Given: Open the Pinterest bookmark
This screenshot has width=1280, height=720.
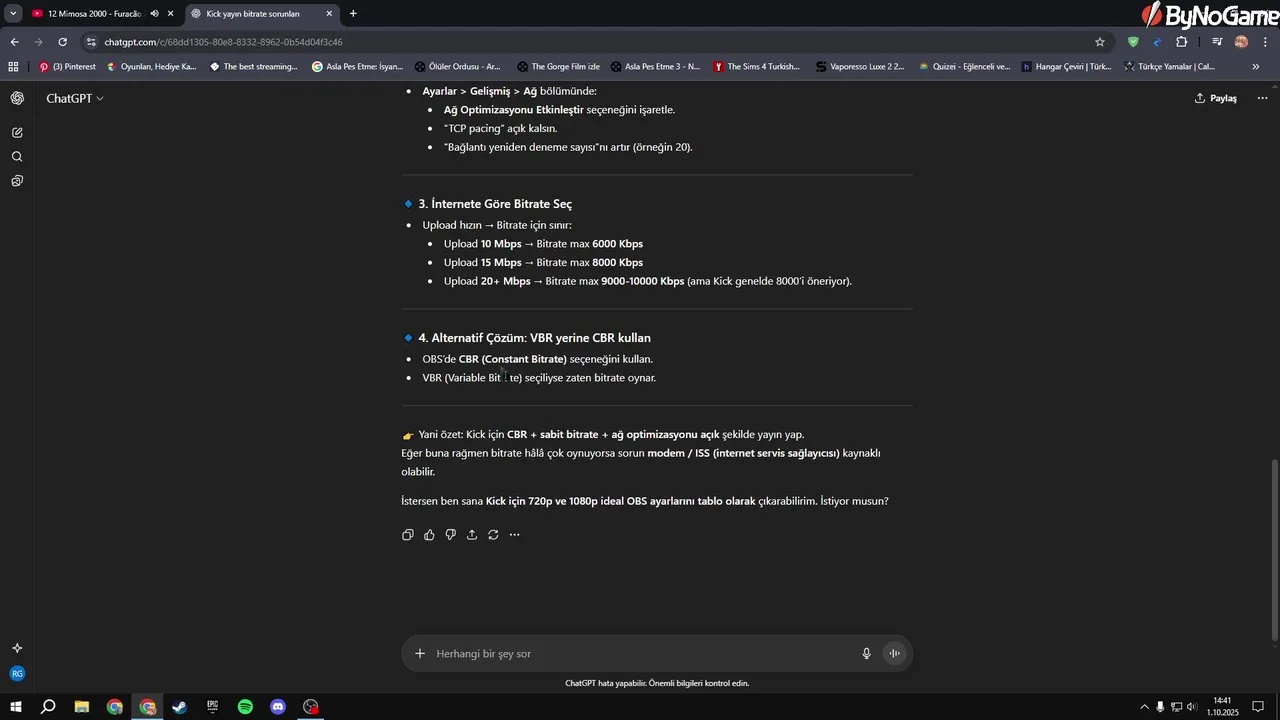Looking at the screenshot, I should (x=68, y=66).
